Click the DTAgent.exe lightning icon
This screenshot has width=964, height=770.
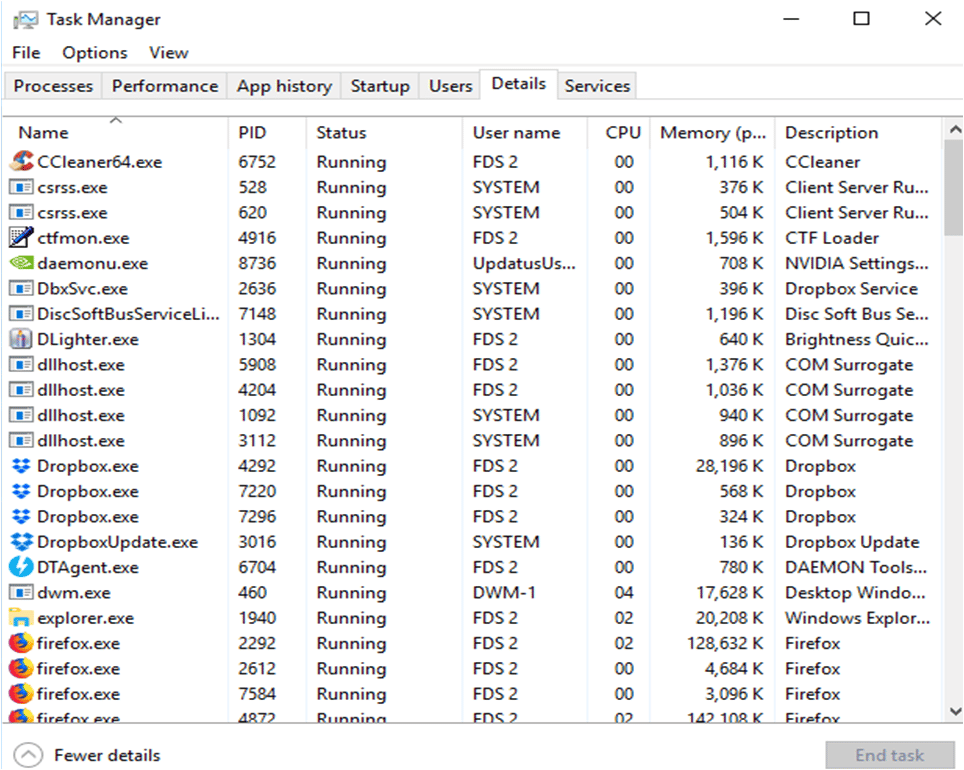pos(22,567)
